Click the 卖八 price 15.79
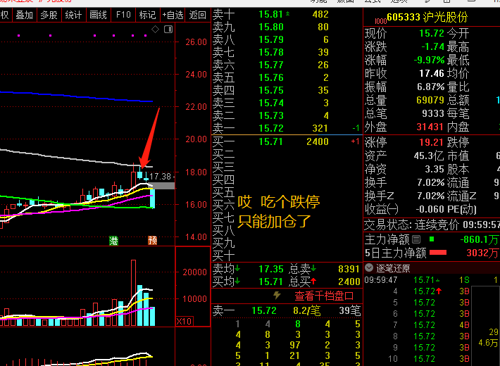The height and width of the screenshot is (366, 500). (x=271, y=40)
